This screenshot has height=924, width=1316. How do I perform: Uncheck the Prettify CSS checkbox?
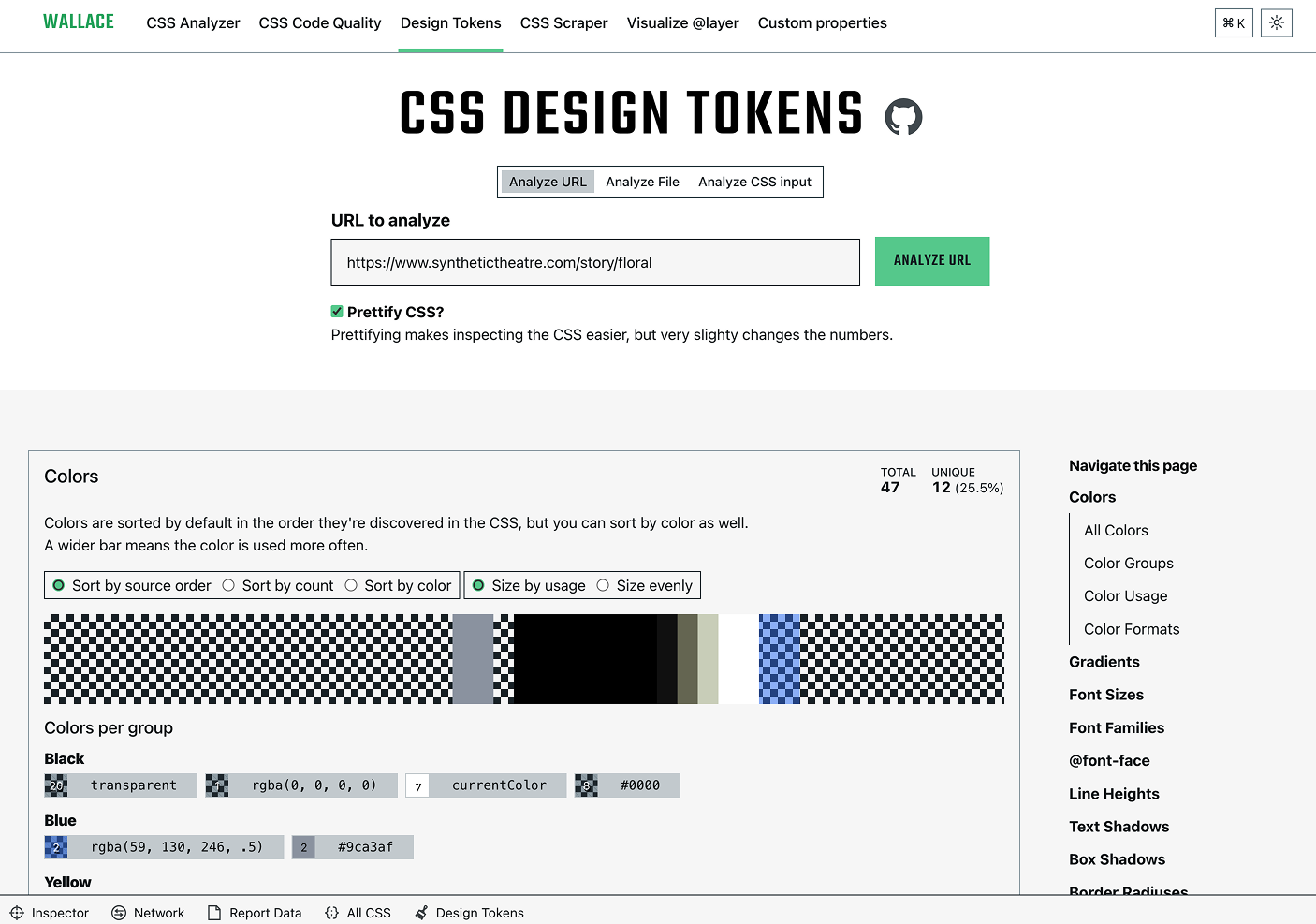click(337, 312)
